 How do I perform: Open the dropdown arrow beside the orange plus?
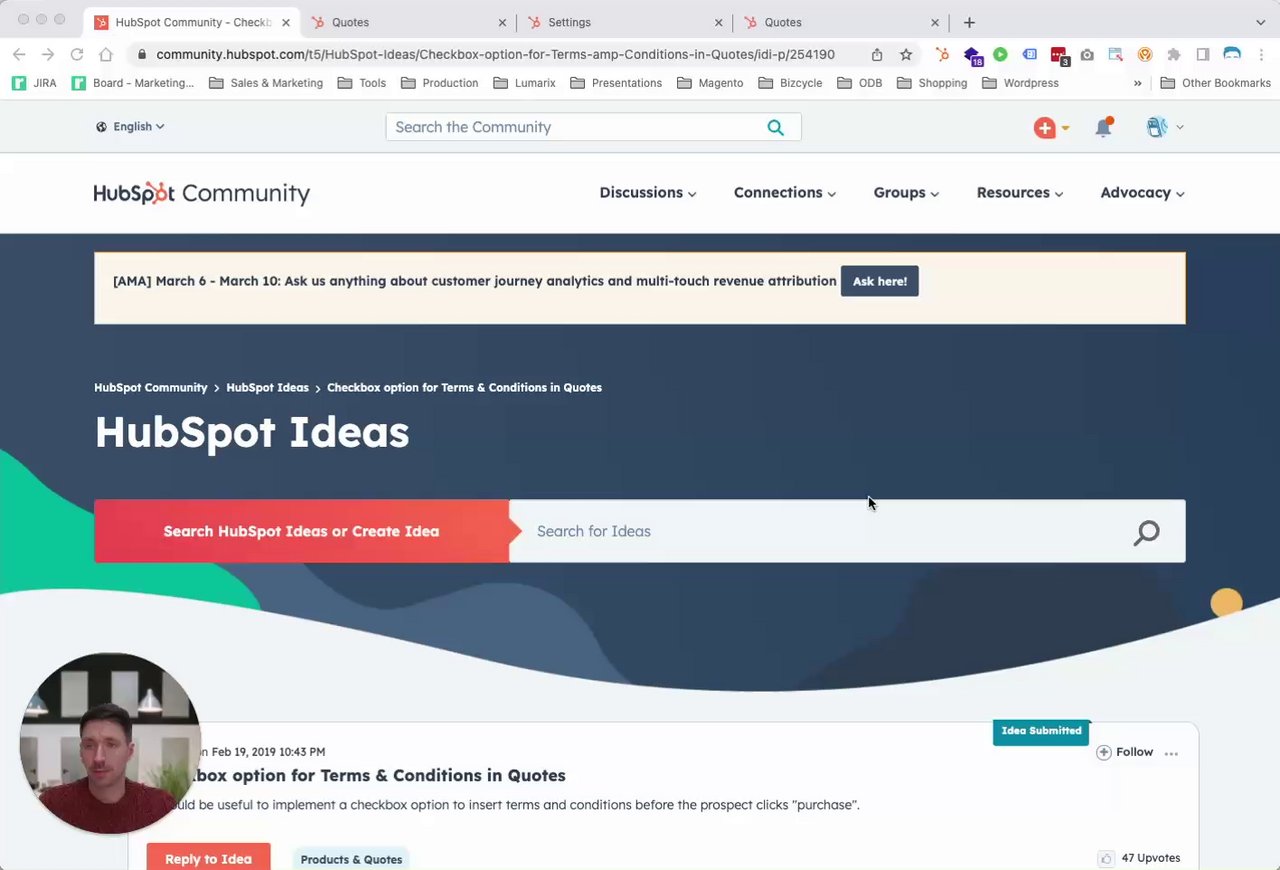pyautogui.click(x=1065, y=128)
